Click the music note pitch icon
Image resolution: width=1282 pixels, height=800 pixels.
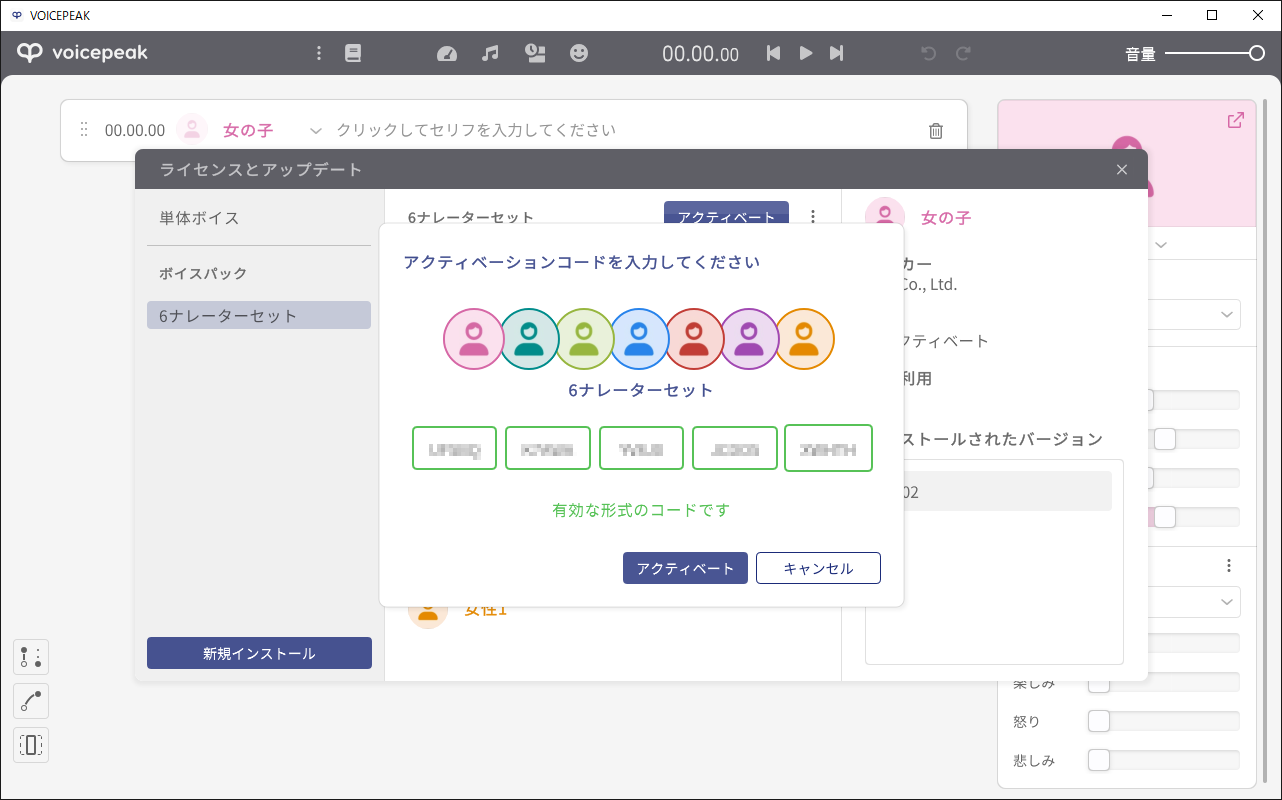point(490,52)
